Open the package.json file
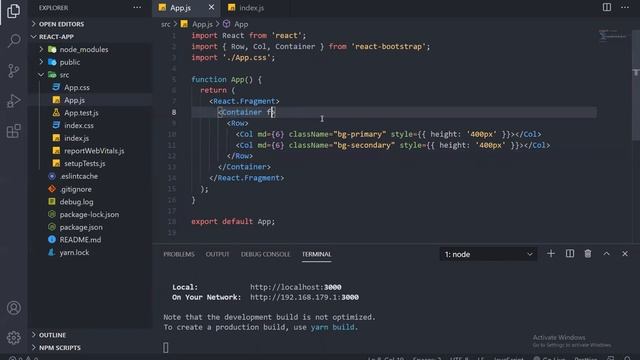 (x=90, y=227)
